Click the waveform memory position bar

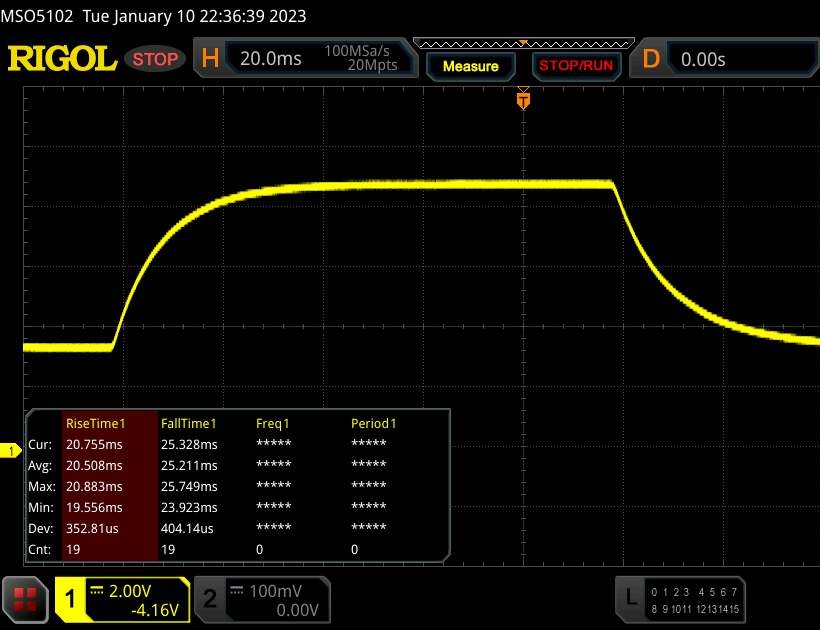523,43
